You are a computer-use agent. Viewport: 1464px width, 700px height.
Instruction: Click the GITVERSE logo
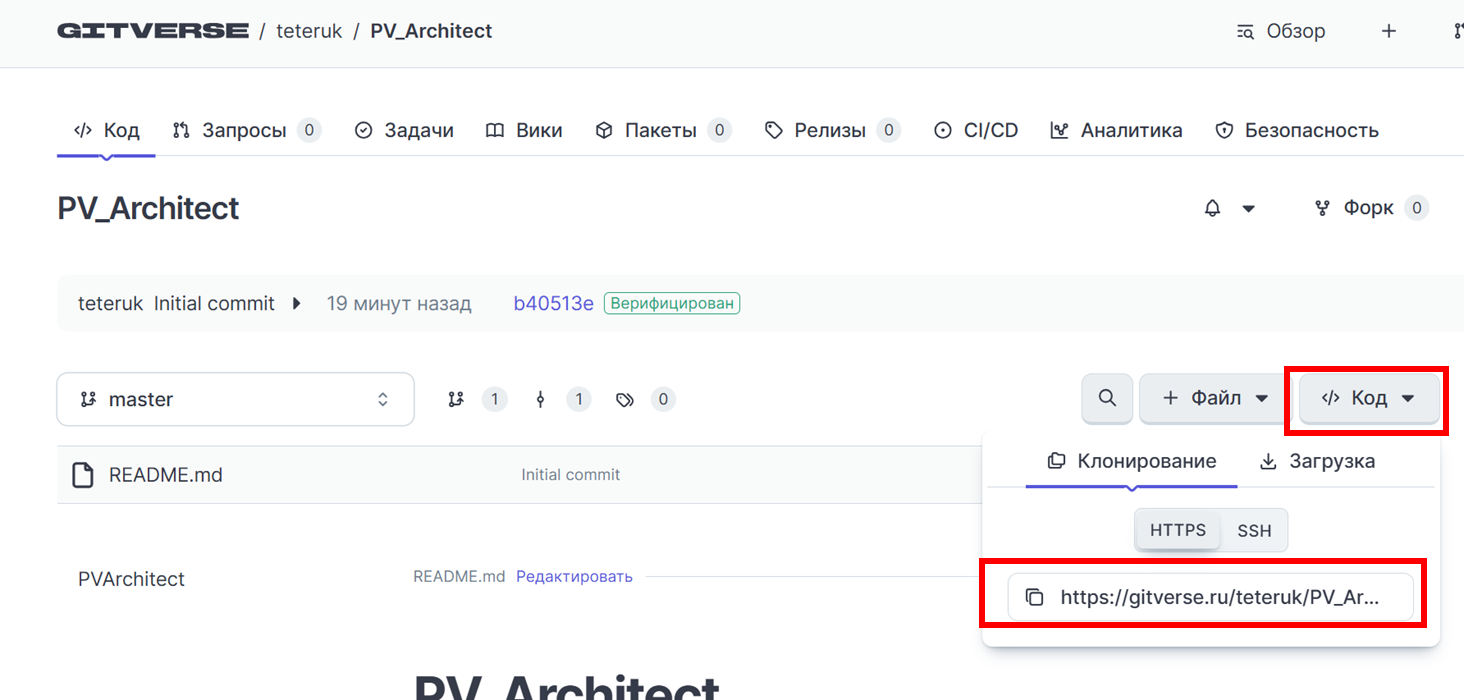pos(153,31)
